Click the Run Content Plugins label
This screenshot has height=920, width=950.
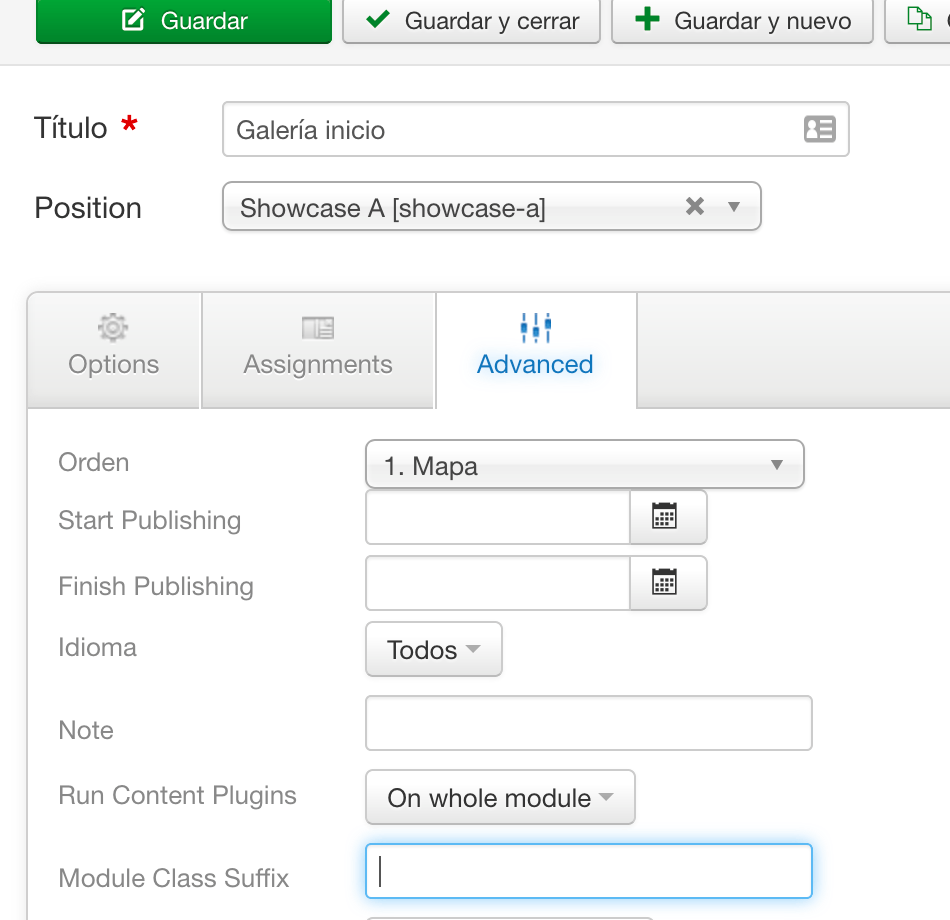tap(178, 795)
